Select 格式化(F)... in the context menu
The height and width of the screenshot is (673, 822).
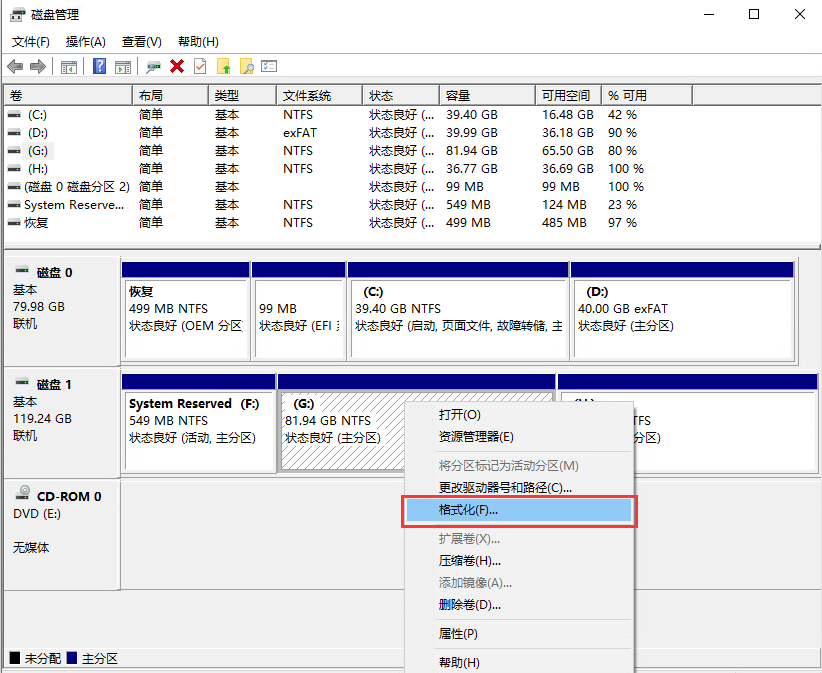point(518,510)
